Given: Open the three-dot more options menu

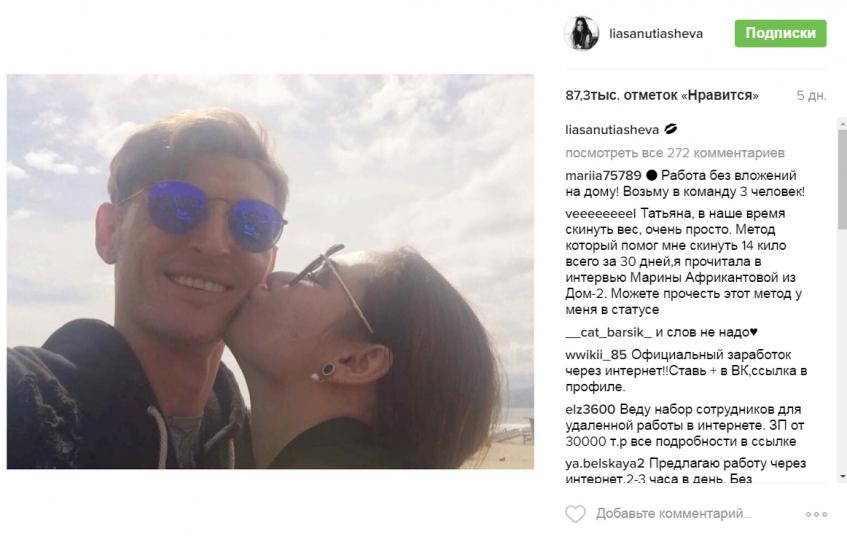Looking at the screenshot, I should [x=816, y=514].
